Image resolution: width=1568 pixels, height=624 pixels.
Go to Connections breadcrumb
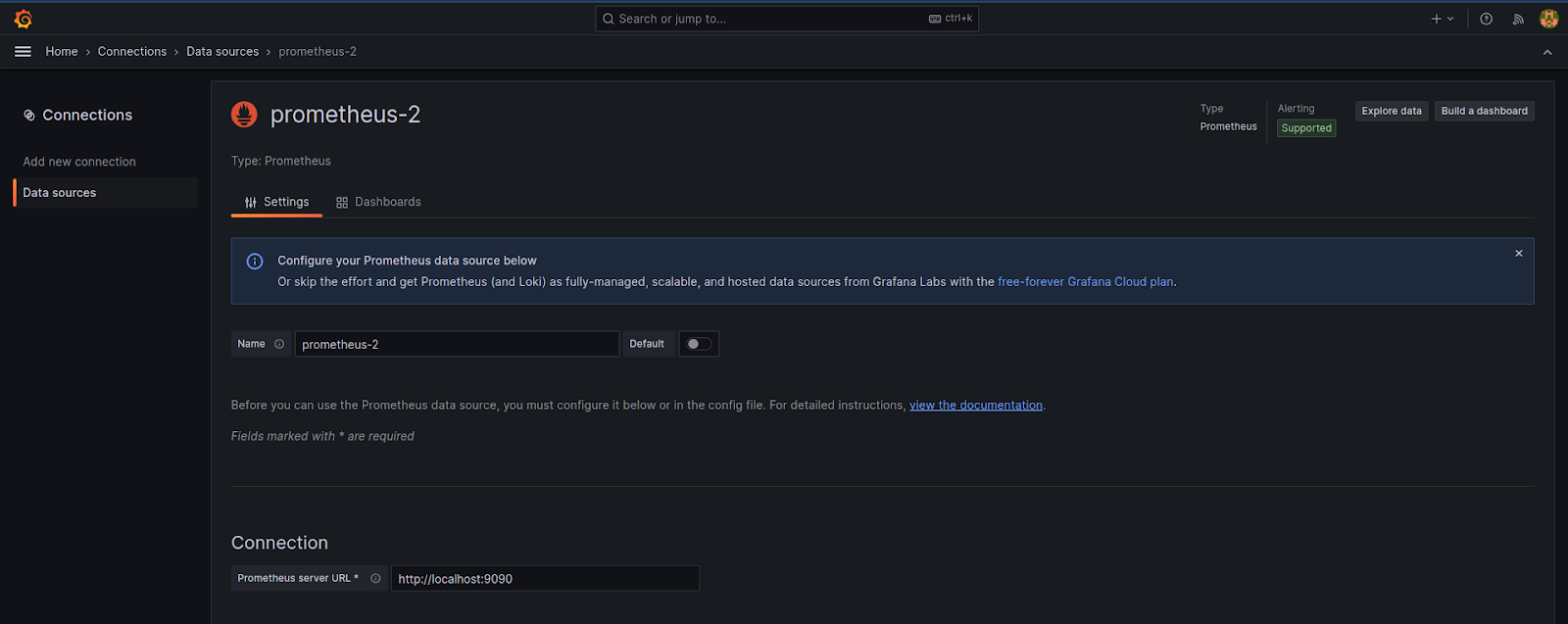132,51
